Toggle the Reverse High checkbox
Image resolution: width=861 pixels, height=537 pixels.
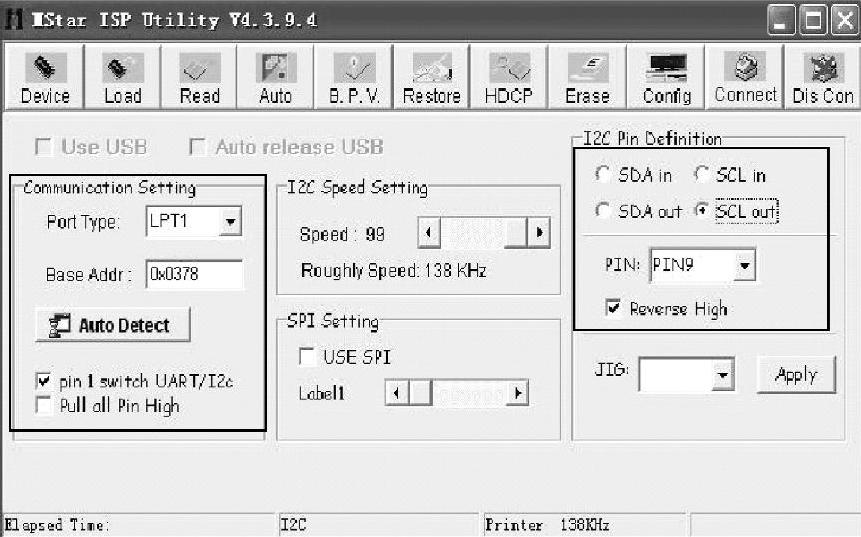click(x=613, y=307)
